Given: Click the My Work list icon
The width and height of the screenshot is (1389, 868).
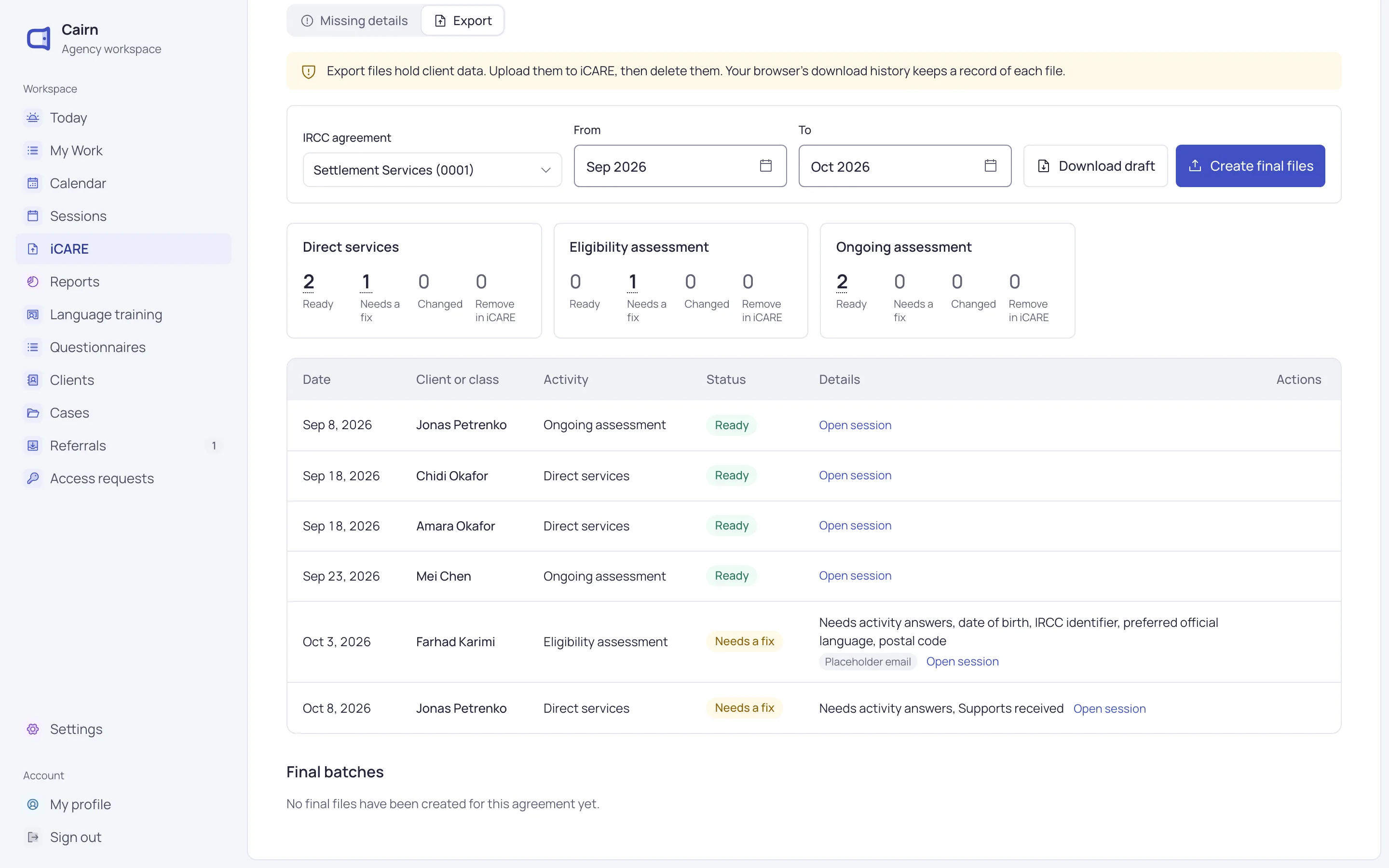Looking at the screenshot, I should coord(33,150).
